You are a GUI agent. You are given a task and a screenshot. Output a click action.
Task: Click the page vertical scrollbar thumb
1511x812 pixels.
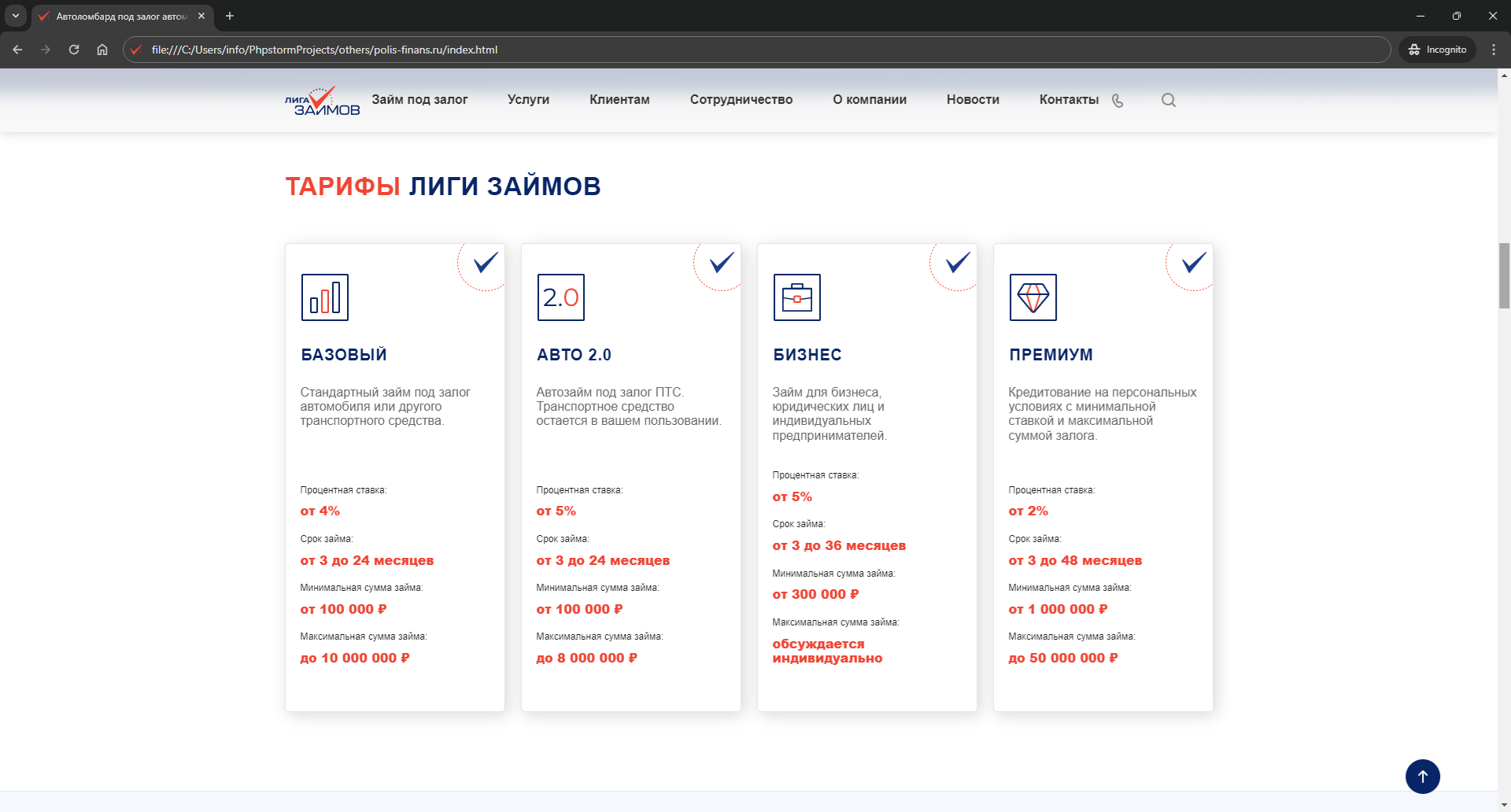(1504, 275)
